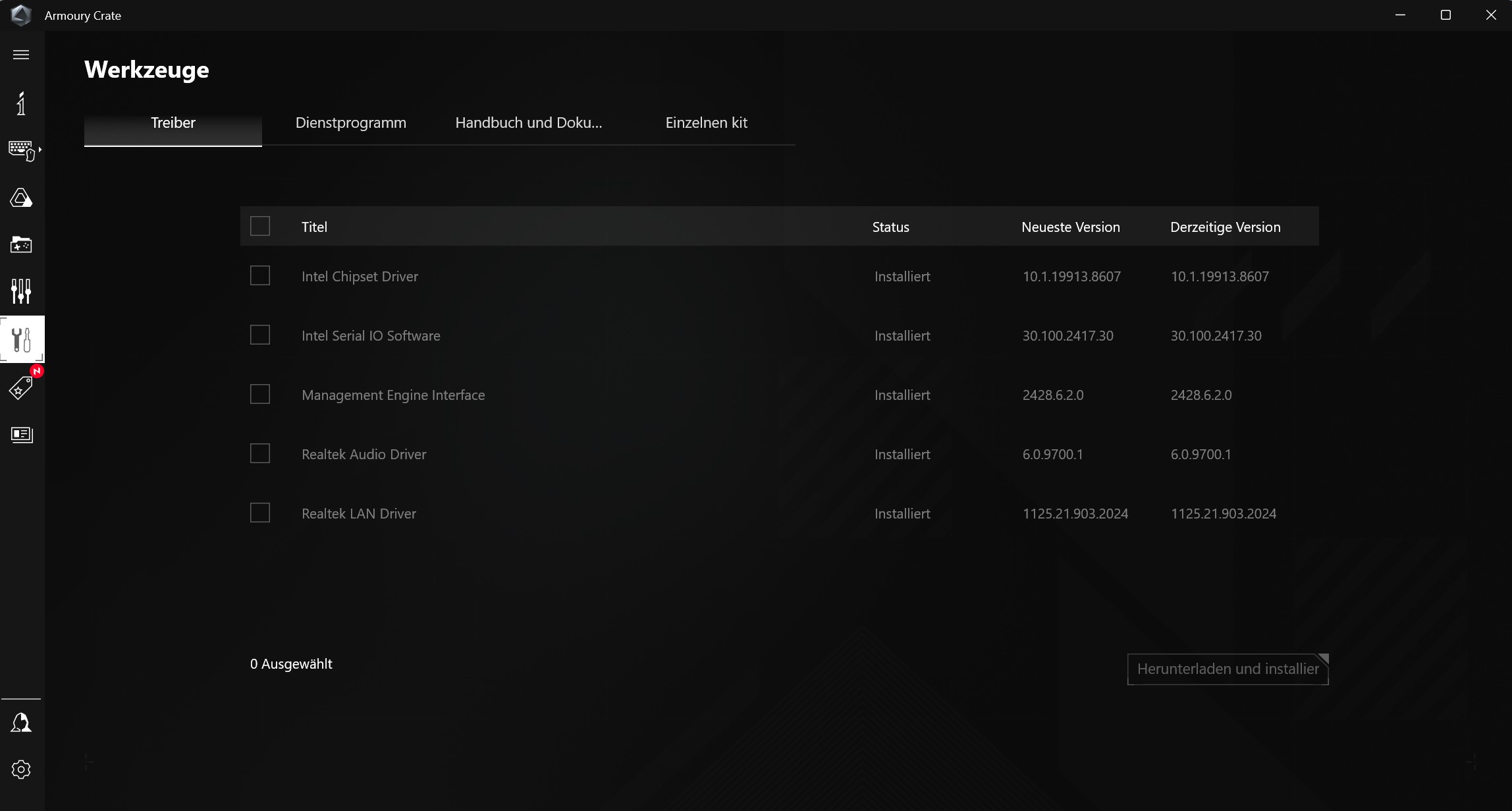Check the Realtek LAN Driver checkbox

pos(260,513)
